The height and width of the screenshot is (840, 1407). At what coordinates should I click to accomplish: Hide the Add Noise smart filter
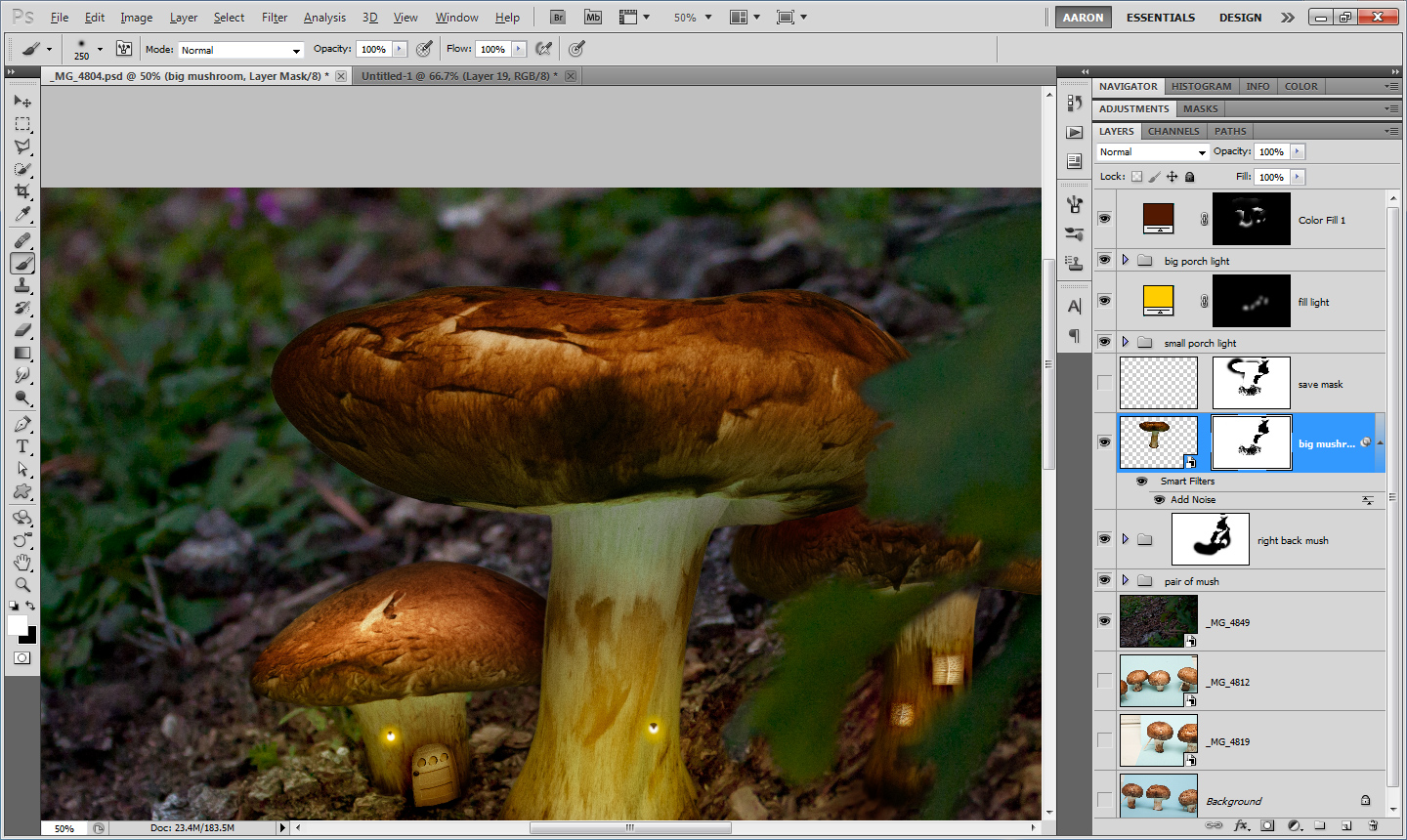[x=1160, y=499]
